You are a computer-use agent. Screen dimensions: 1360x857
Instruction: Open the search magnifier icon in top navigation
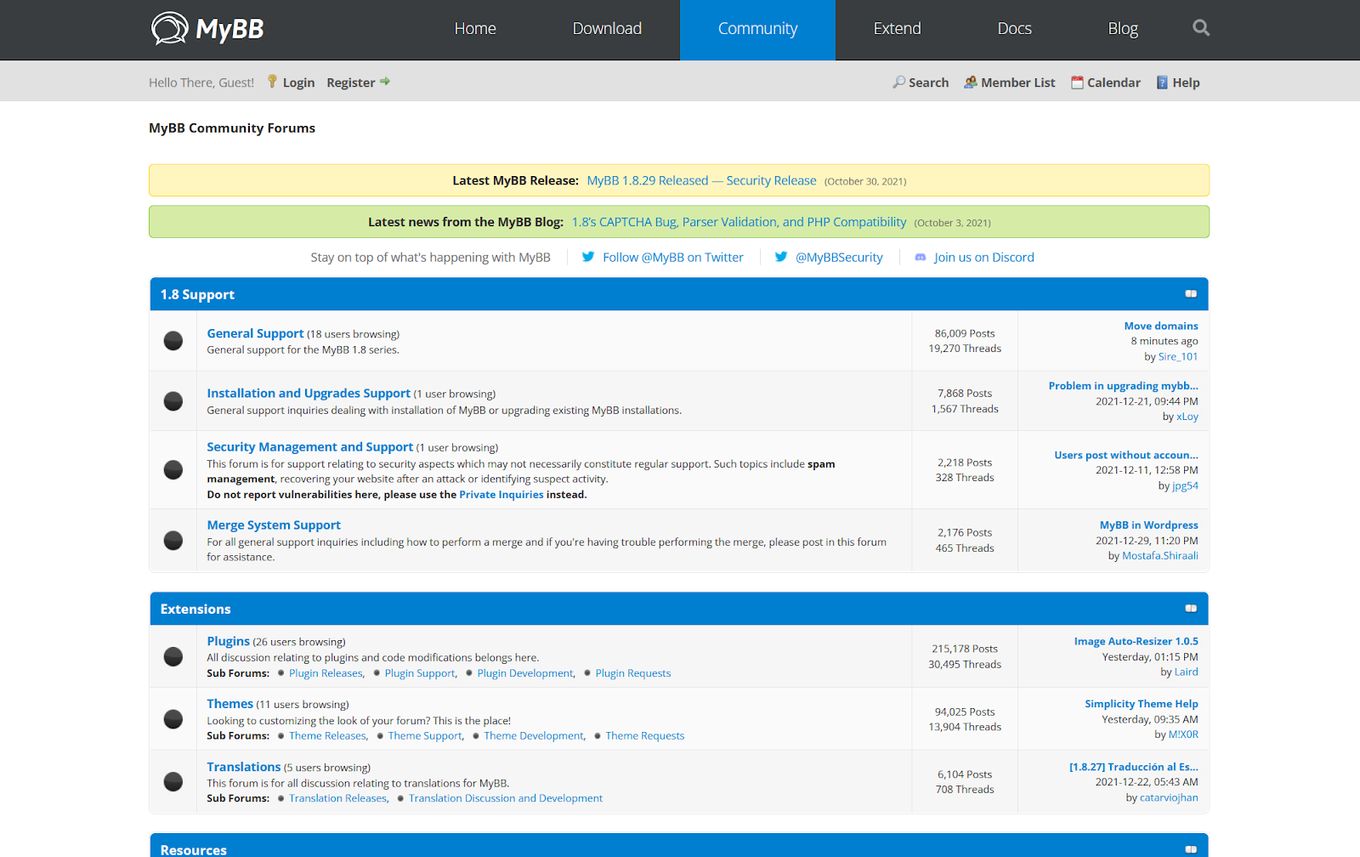coord(1201,28)
